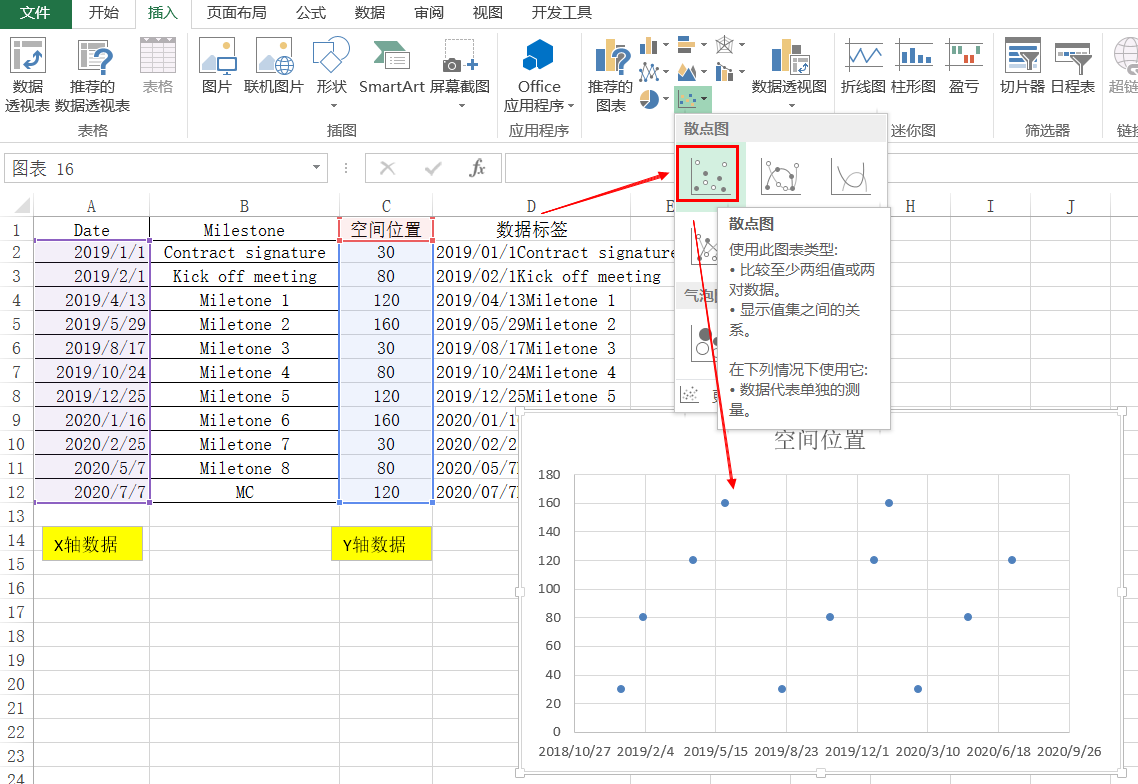Insert a bar chart from ribbon

687,45
